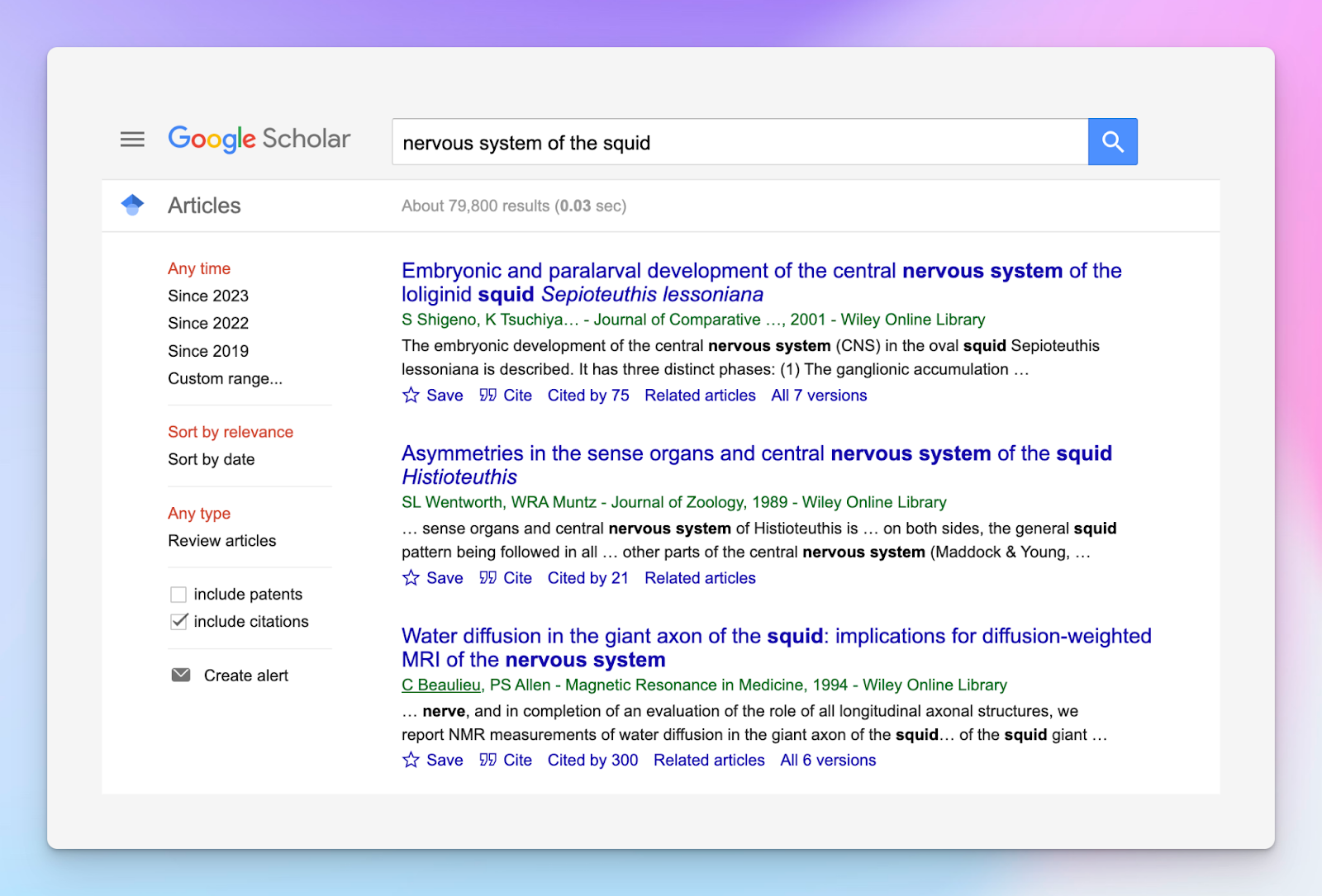Click the Cite quote icon for Asymmetries article
Image resolution: width=1322 pixels, height=896 pixels.
click(487, 578)
